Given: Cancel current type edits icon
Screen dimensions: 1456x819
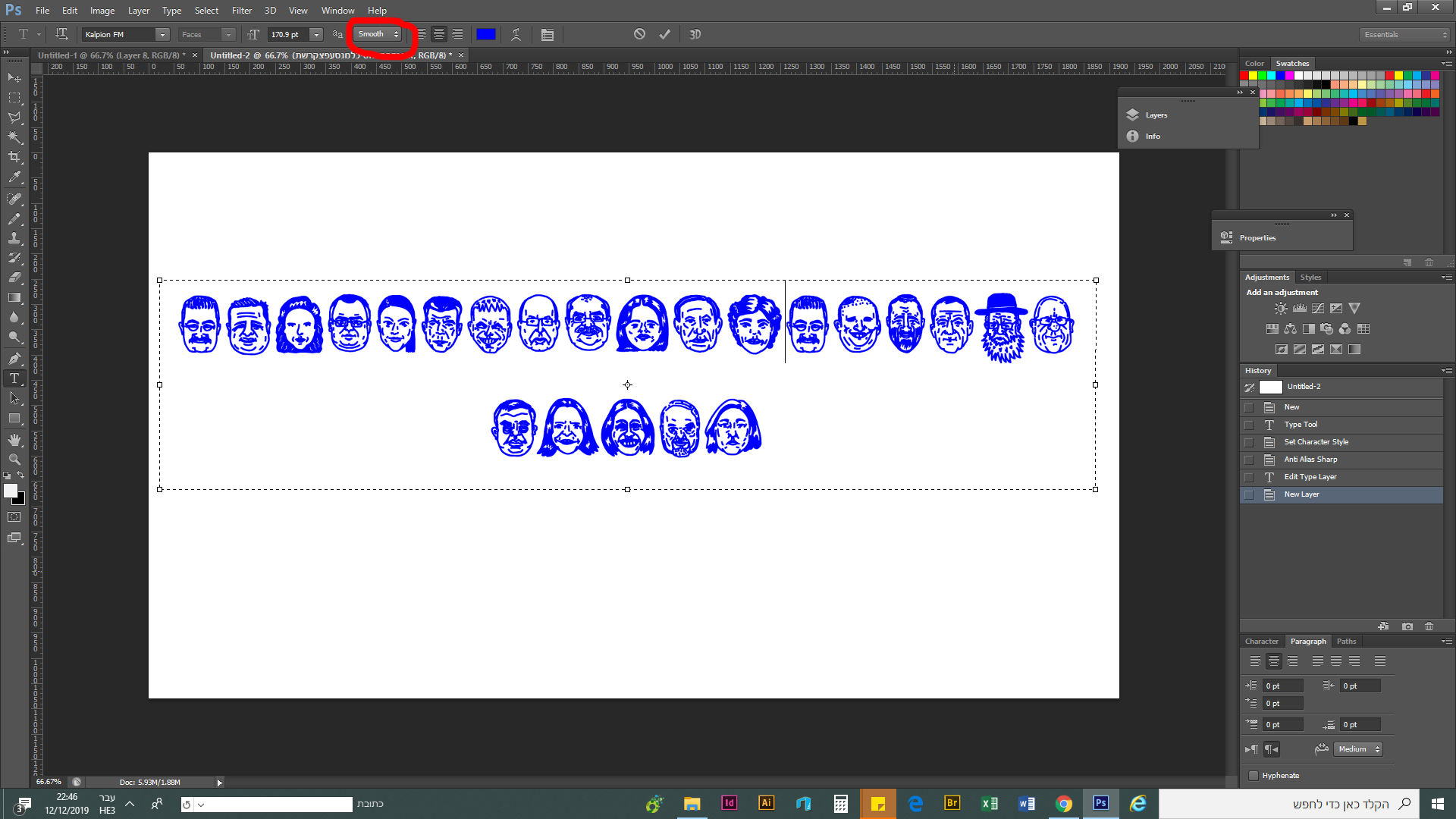Looking at the screenshot, I should pos(639,34).
